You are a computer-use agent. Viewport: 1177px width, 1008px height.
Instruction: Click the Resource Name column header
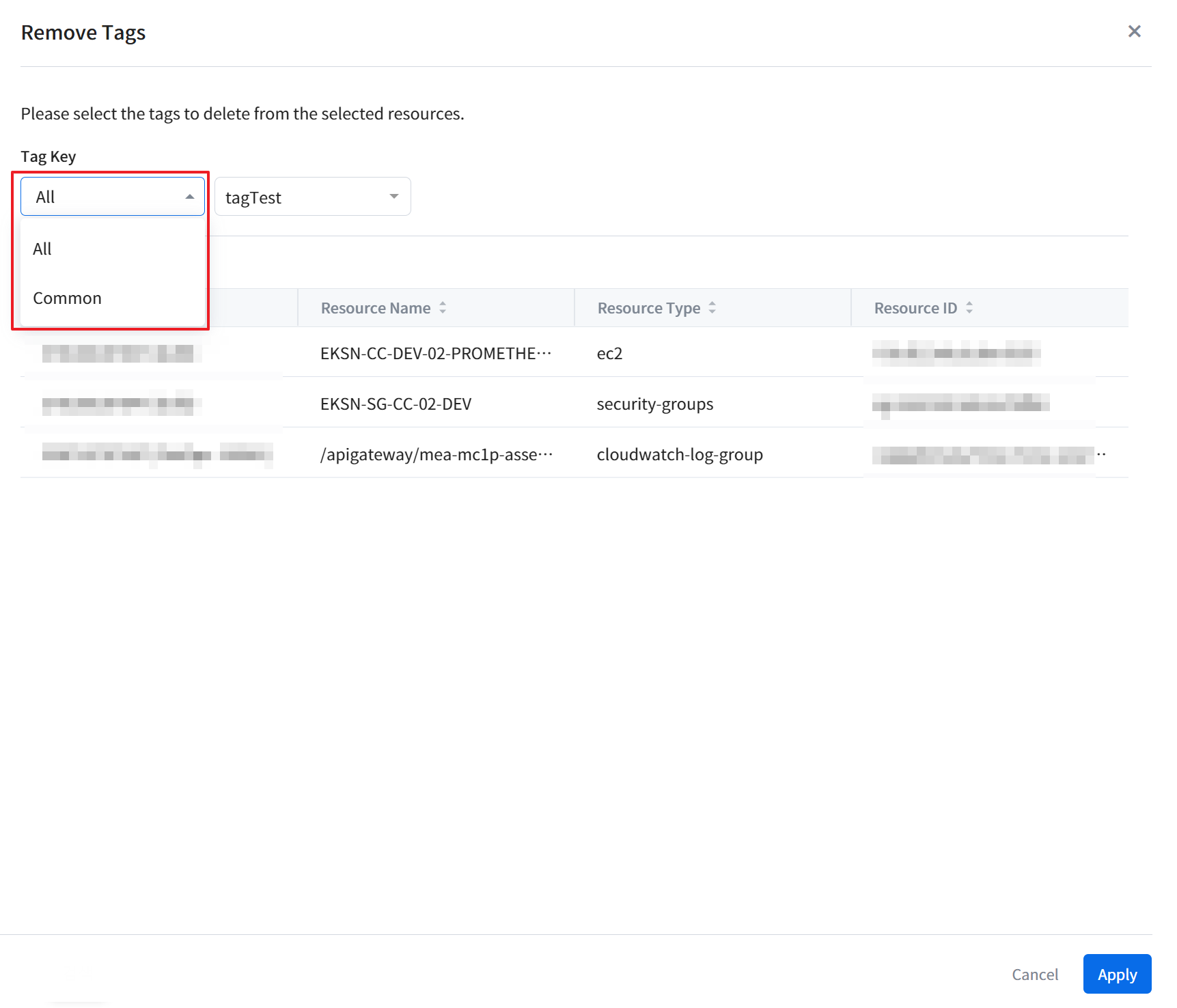point(376,308)
